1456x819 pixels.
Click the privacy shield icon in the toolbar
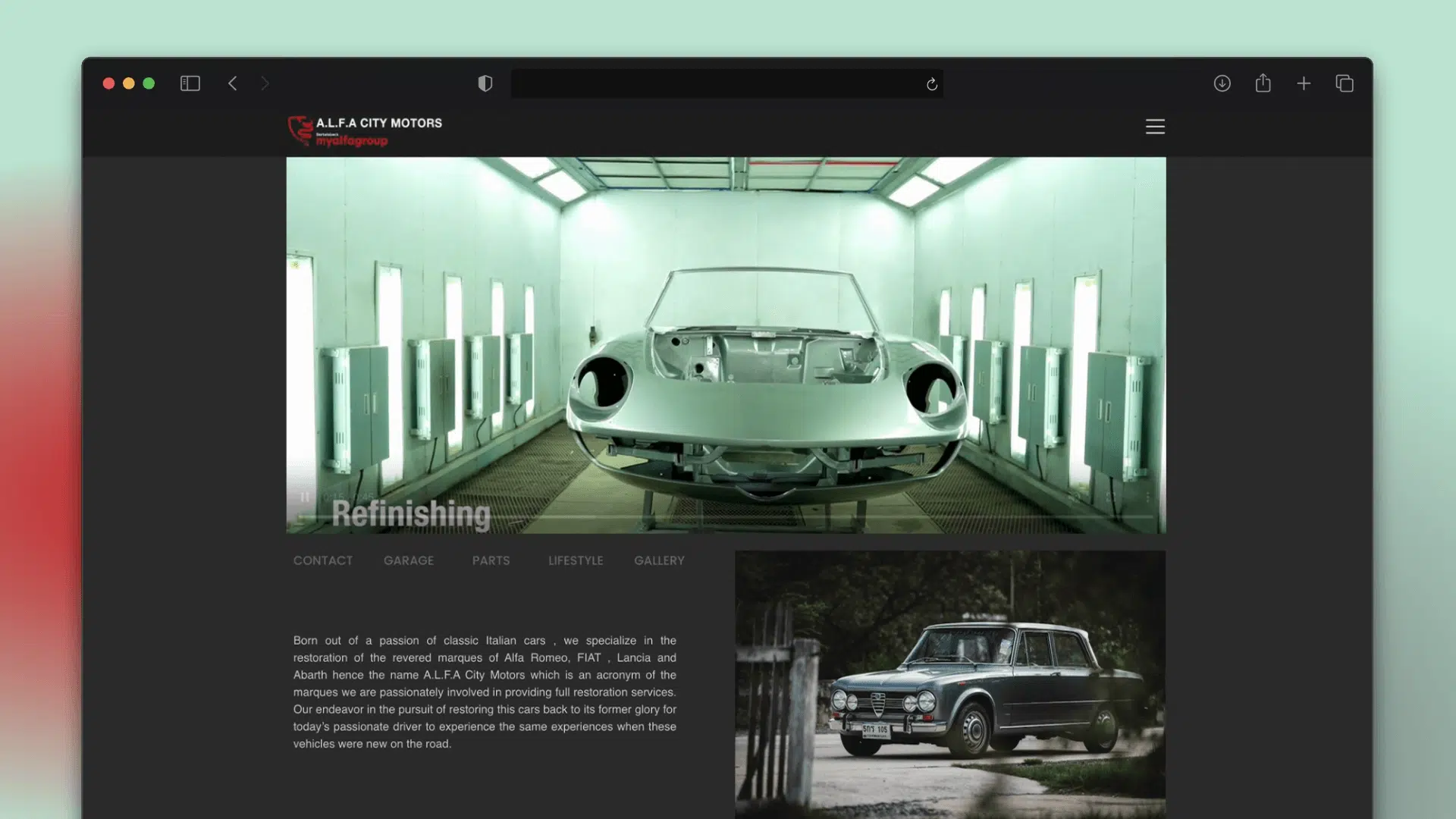tap(485, 83)
